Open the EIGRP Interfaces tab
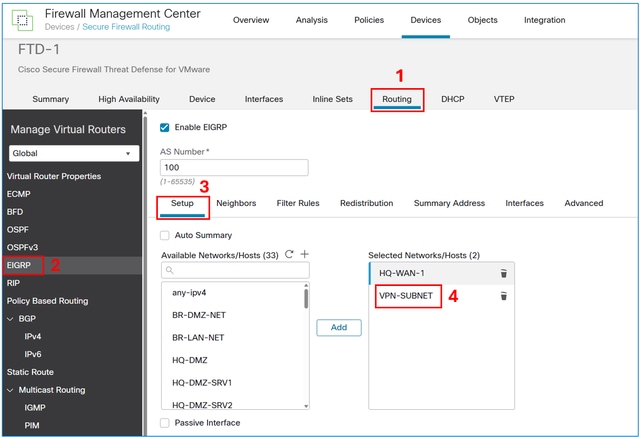Image resolution: width=640 pixels, height=437 pixels. tap(524, 203)
